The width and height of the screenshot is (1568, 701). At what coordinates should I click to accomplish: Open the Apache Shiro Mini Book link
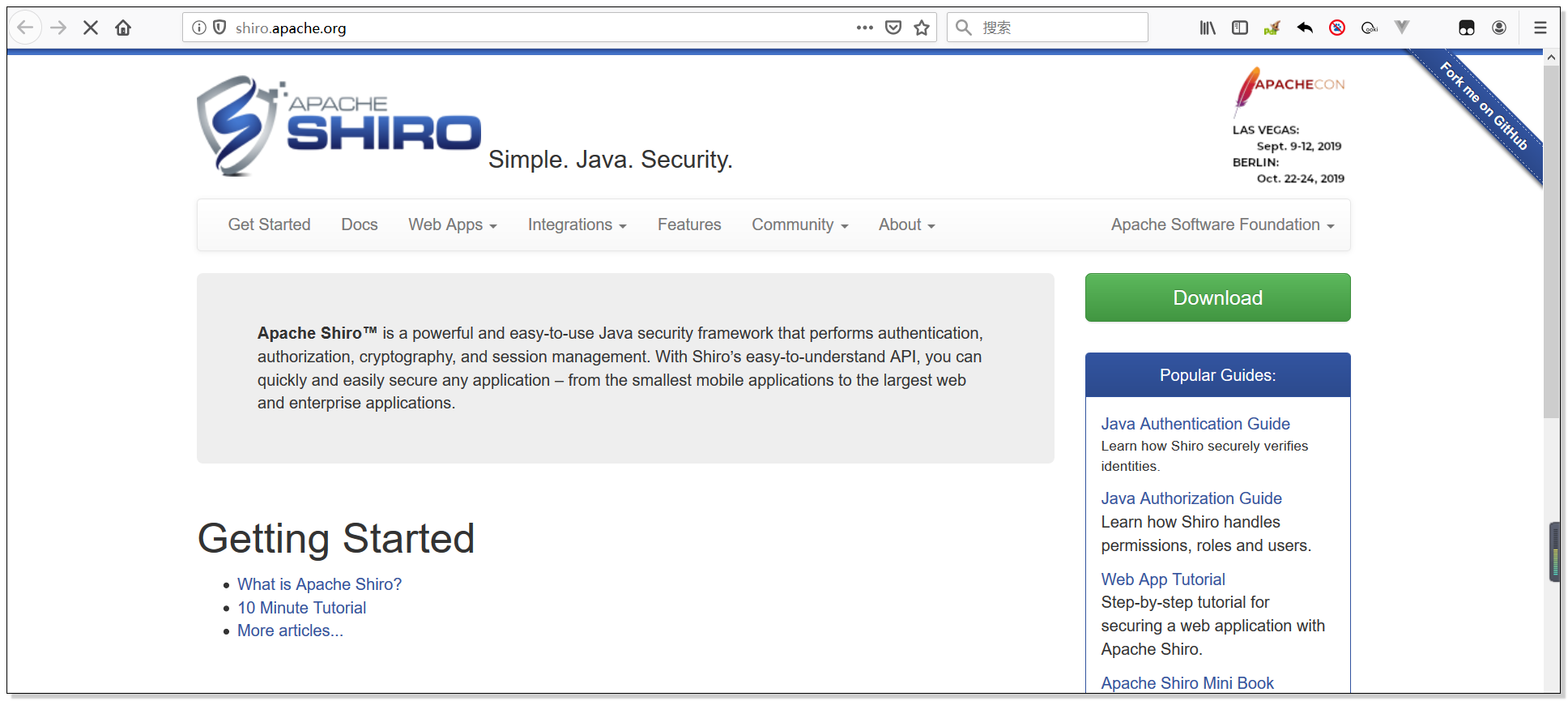[x=1187, y=683]
